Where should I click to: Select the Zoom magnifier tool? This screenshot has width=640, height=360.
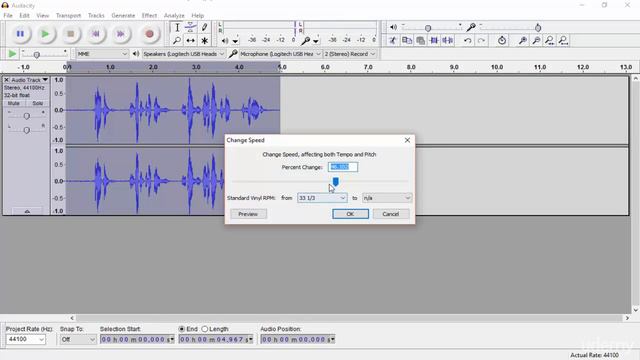(x=177, y=41)
